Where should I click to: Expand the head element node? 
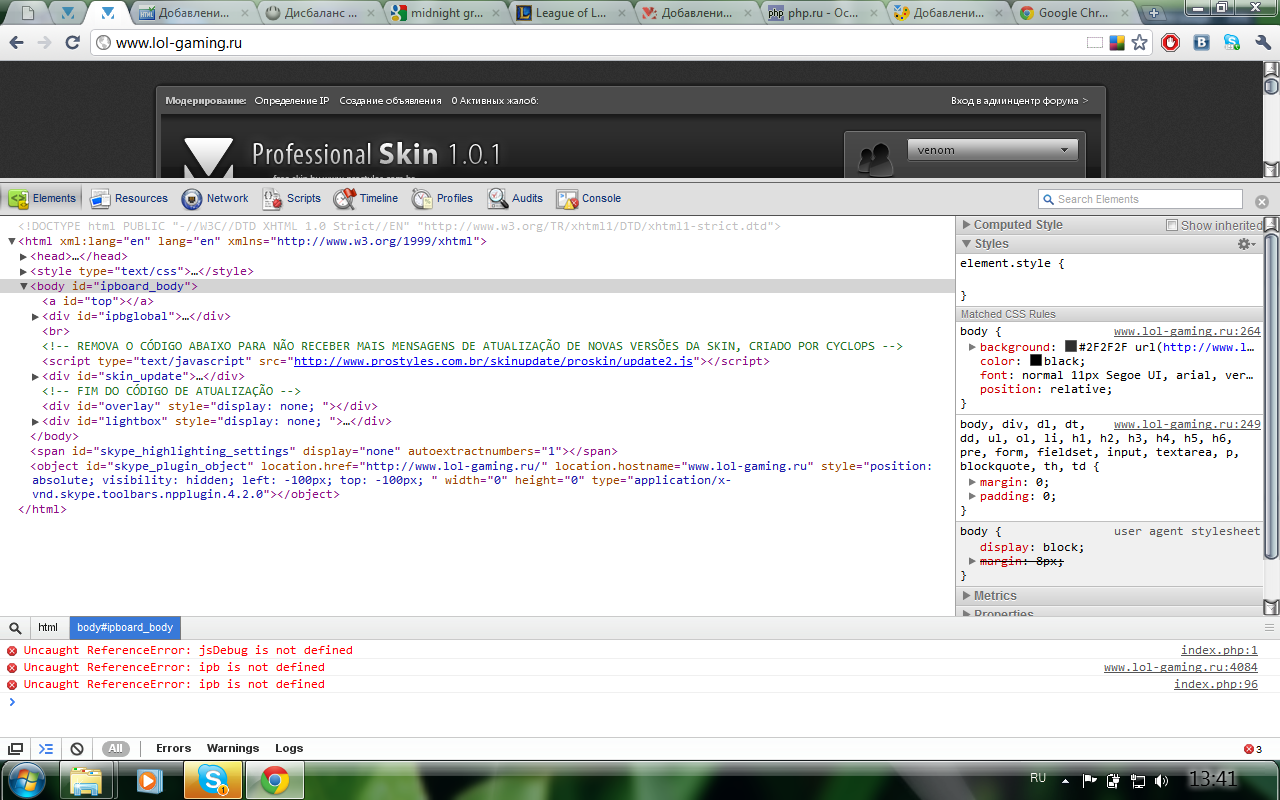(x=24, y=257)
